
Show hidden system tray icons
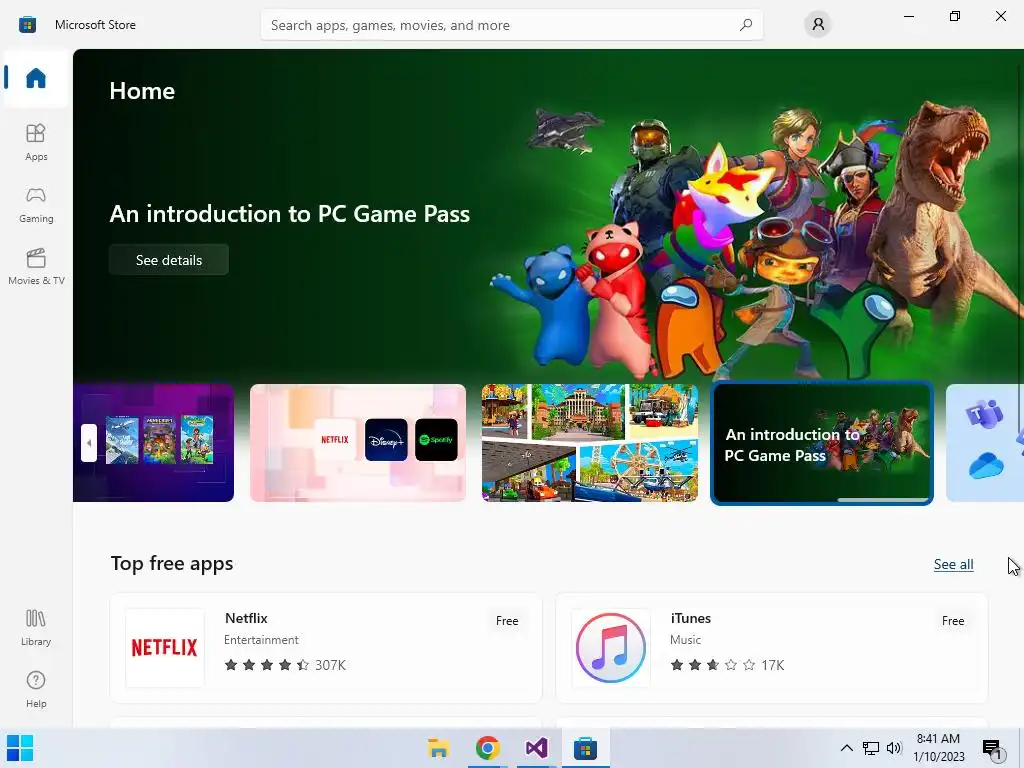(846, 748)
